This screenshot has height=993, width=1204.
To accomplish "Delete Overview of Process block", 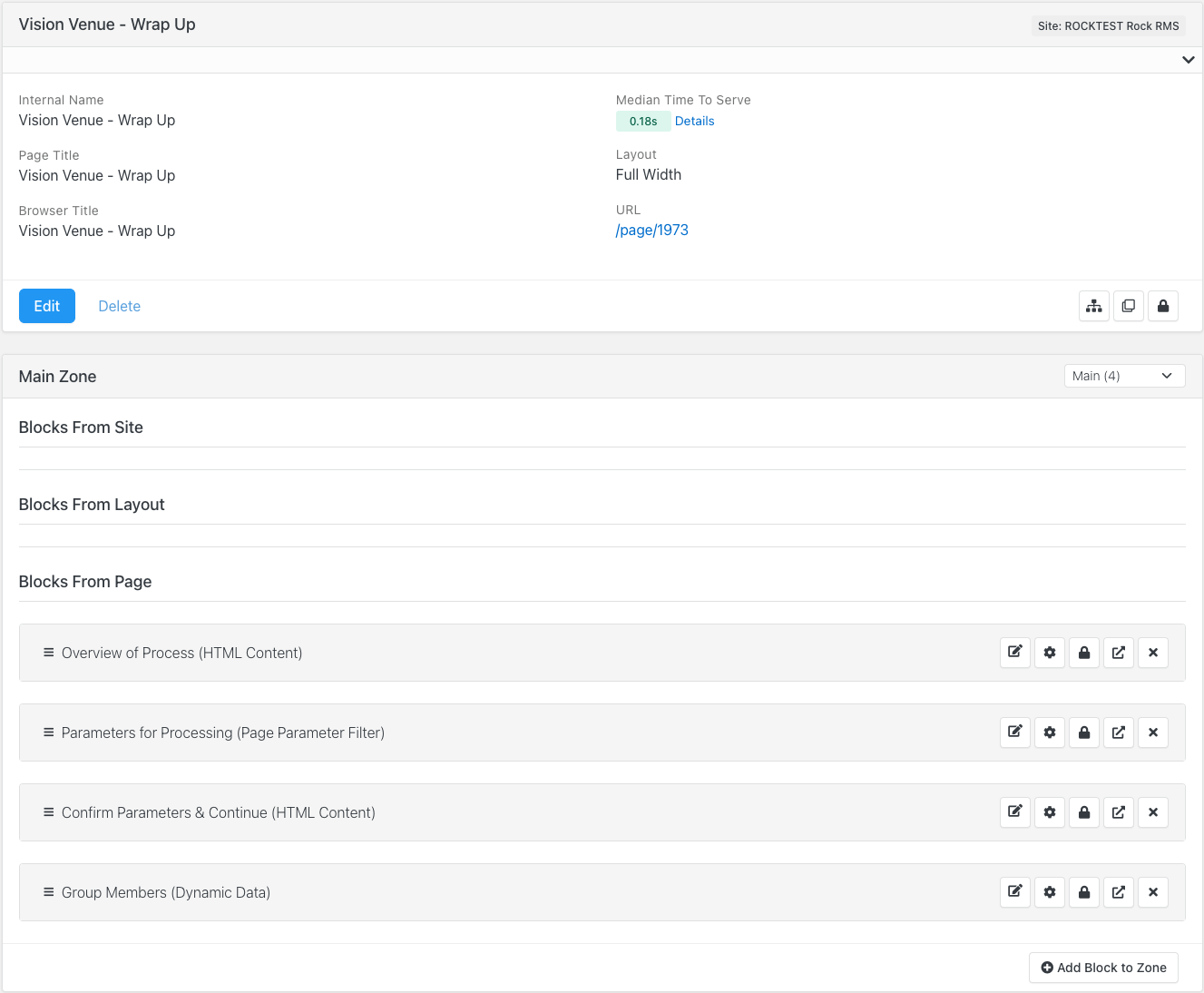I will click(x=1153, y=653).
